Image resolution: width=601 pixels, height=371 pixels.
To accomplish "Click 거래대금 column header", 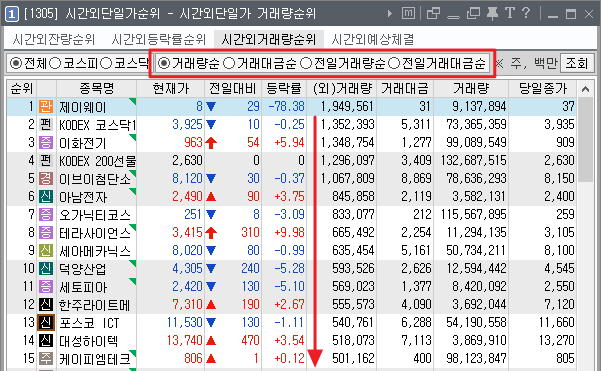I will (x=405, y=89).
